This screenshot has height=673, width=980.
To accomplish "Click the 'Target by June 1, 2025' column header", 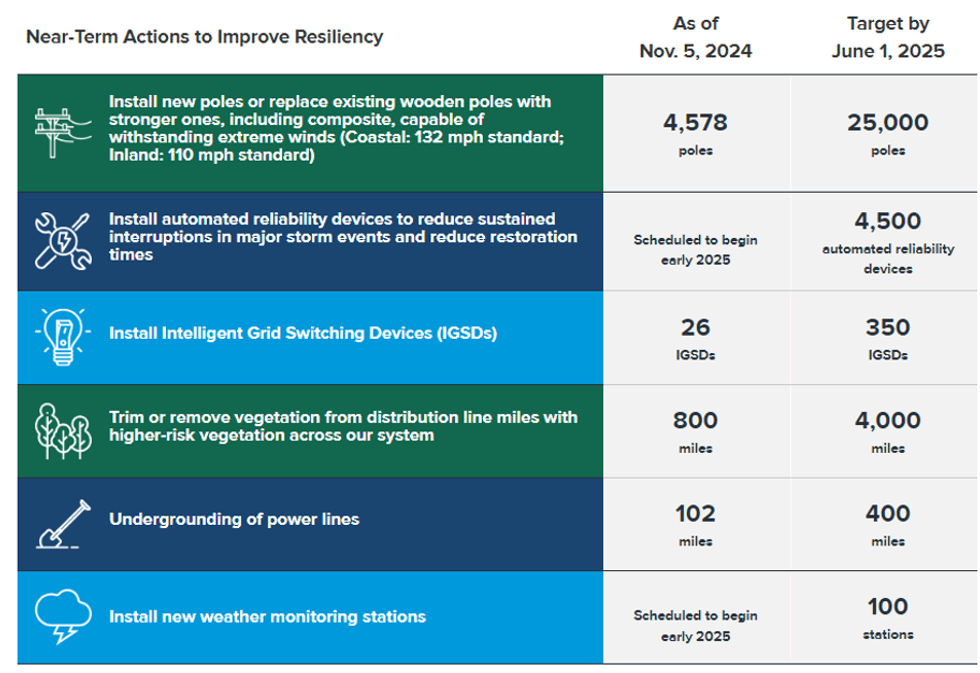I will point(888,37).
